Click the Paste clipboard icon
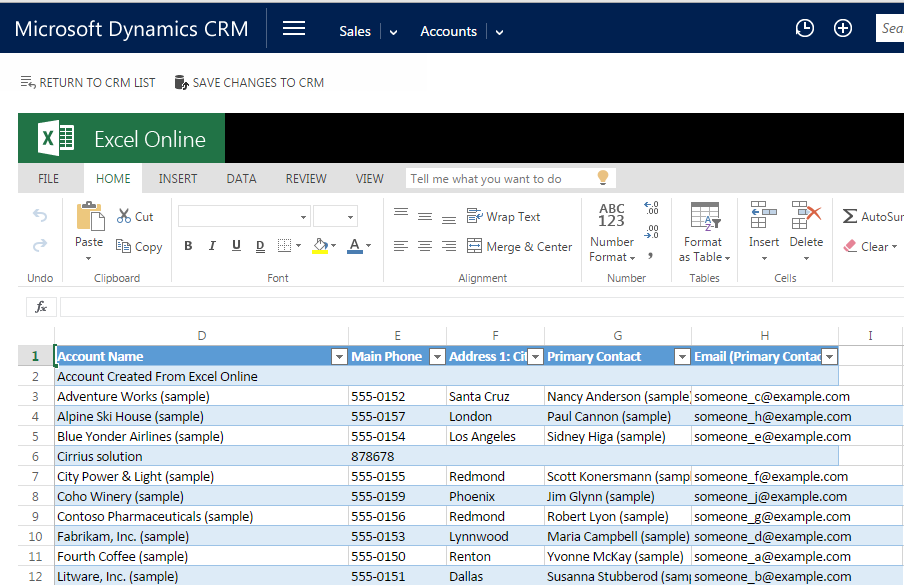Screen dimensions: 904x585 point(91,217)
